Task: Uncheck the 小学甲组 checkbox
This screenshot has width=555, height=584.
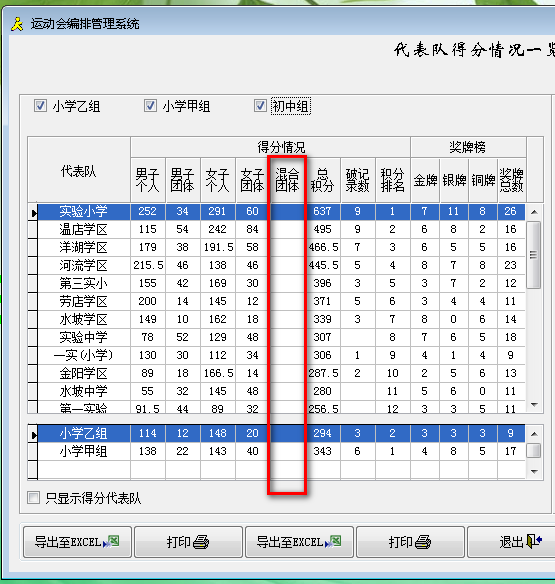Action: click(x=150, y=106)
